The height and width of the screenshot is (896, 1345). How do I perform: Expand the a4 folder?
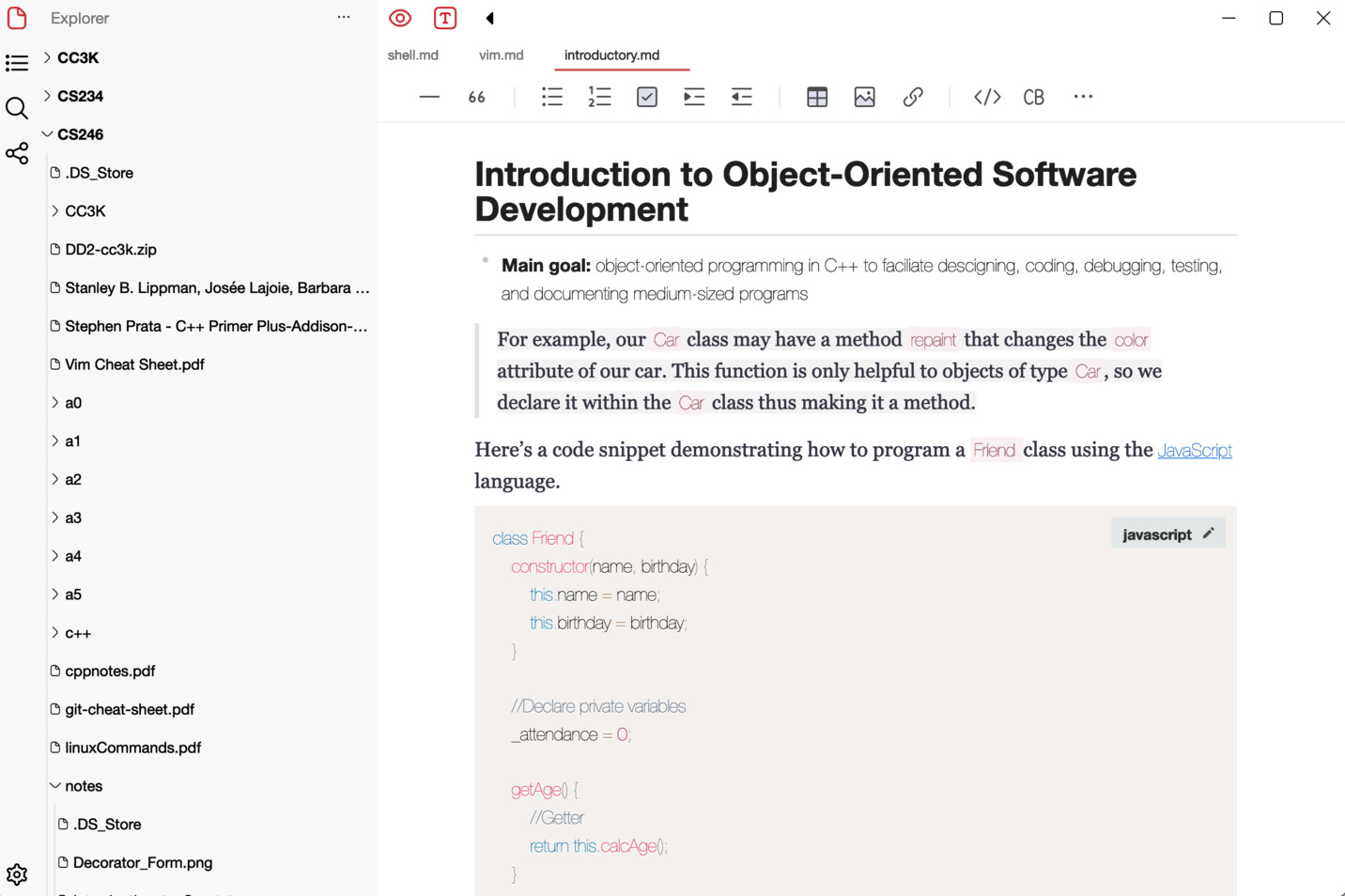(55, 556)
